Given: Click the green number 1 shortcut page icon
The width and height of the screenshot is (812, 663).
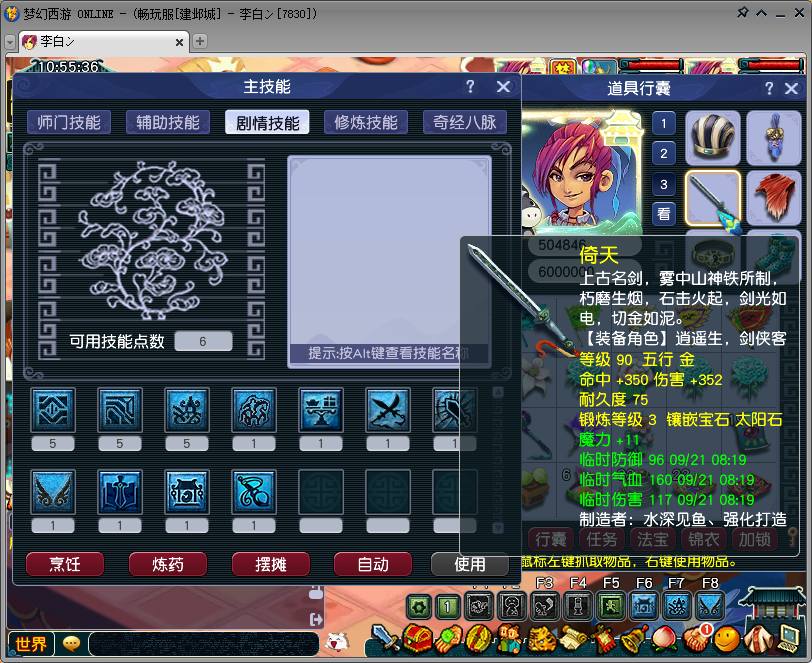Looking at the screenshot, I should [x=447, y=607].
